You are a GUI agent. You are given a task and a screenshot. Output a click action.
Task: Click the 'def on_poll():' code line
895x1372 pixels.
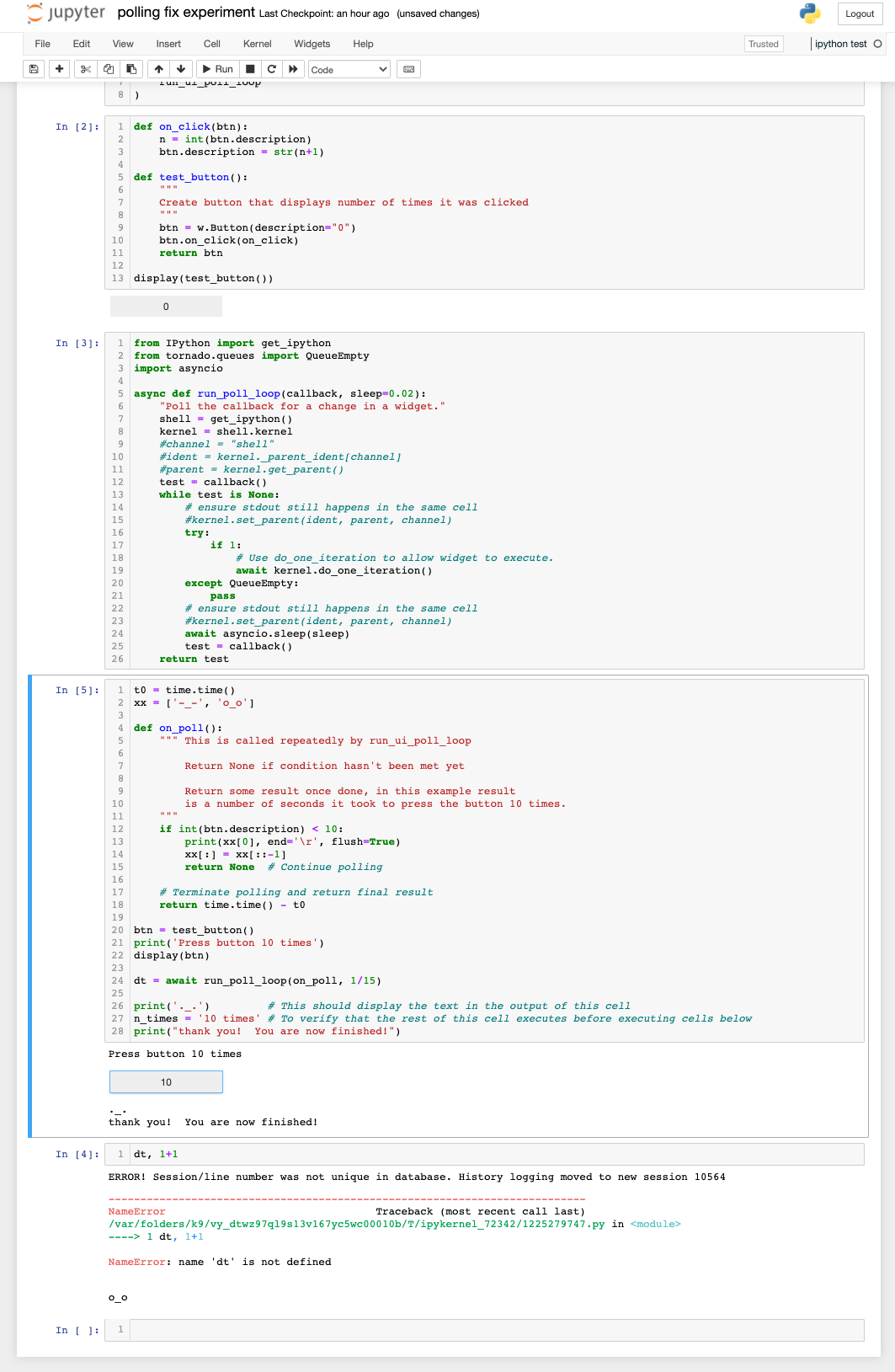coord(178,729)
